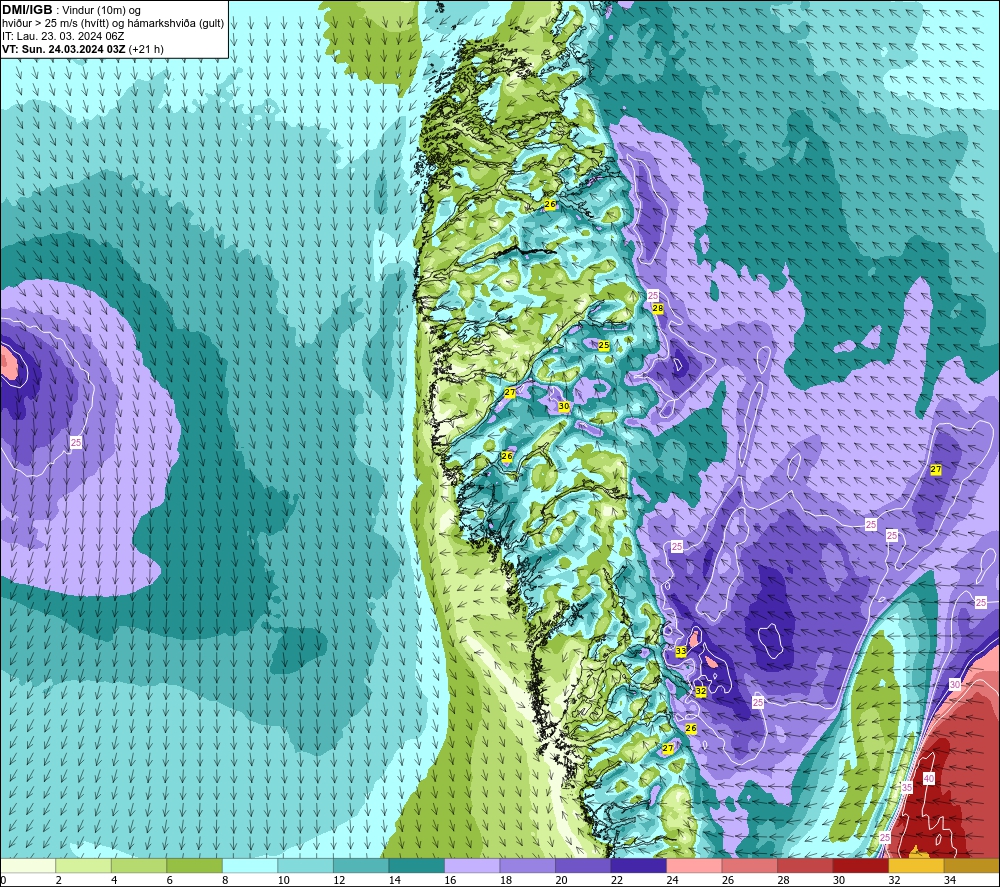Click the legend value 12
This screenshot has width=1000, height=887.
pyautogui.click(x=339, y=880)
